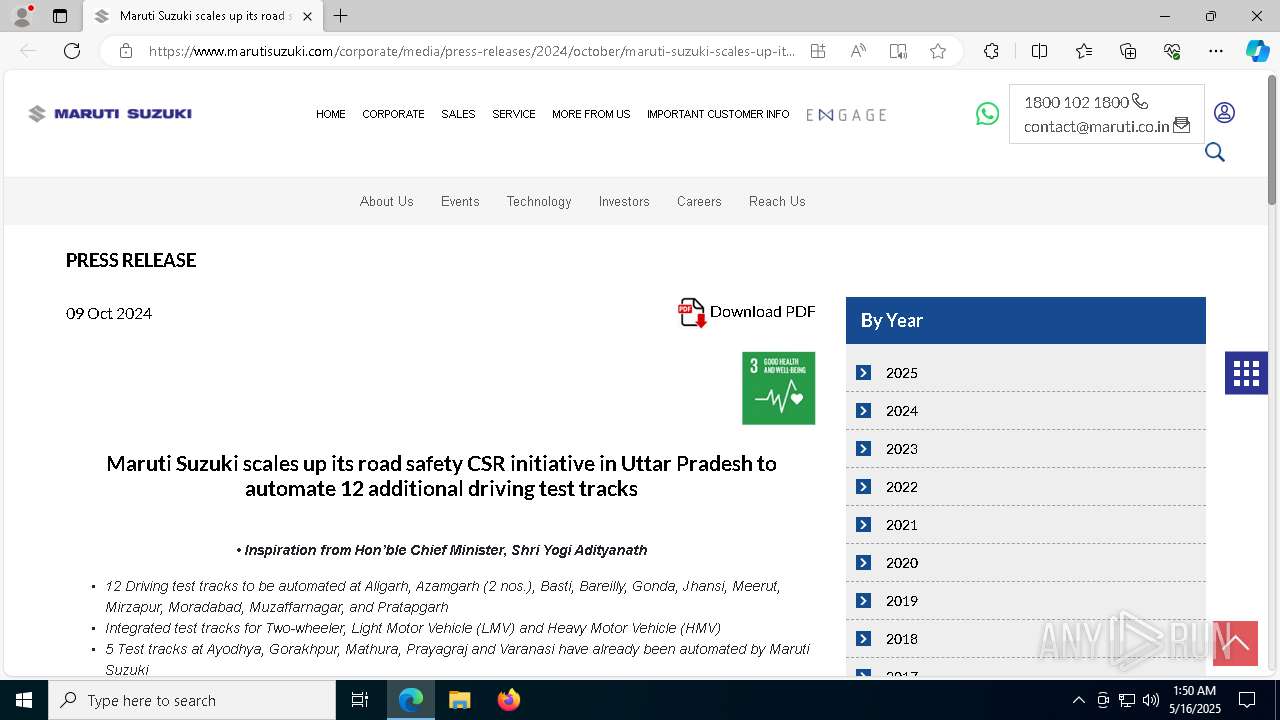Click the Download PDF text link

coord(762,312)
